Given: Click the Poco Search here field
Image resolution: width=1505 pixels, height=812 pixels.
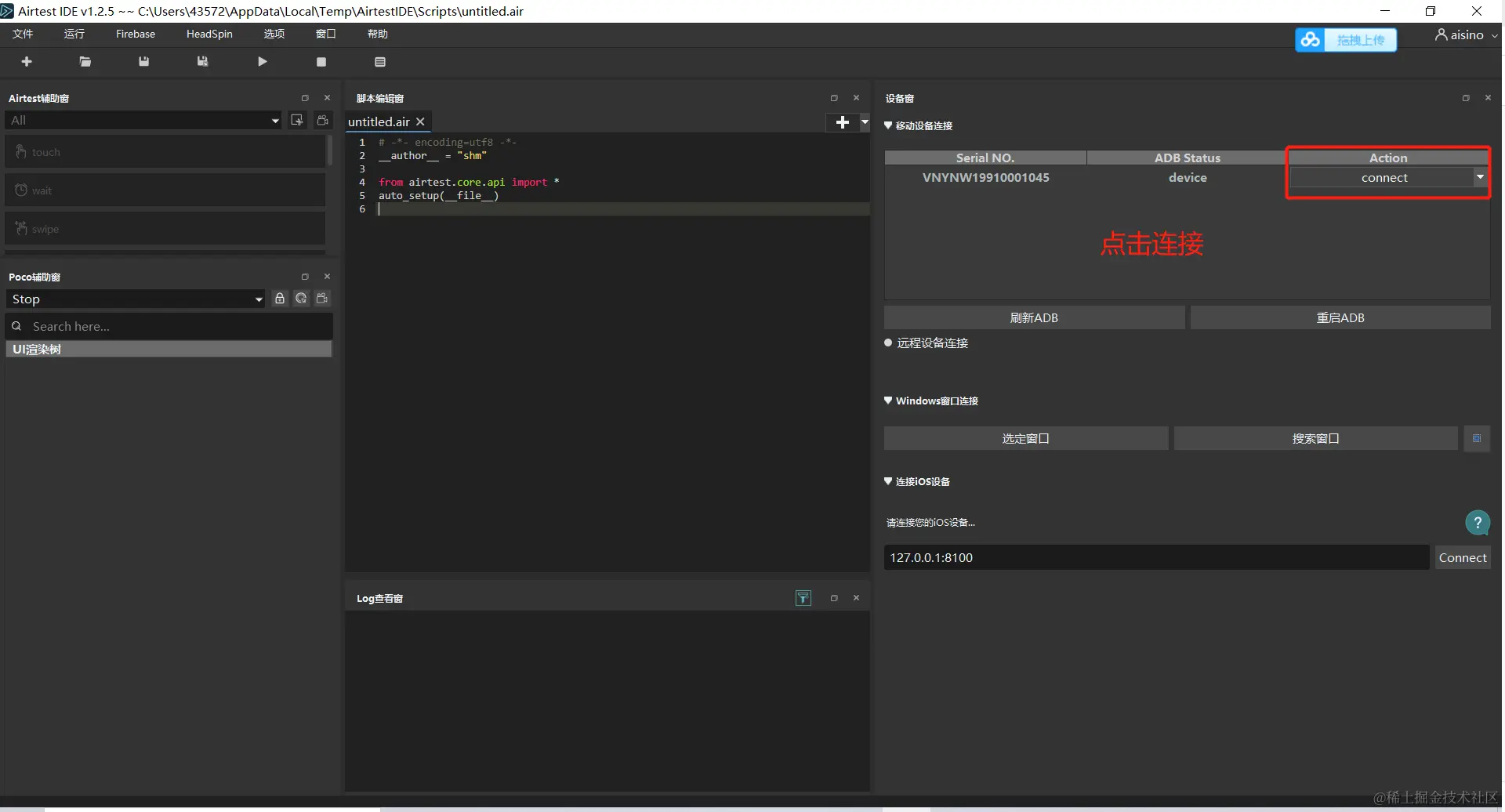Looking at the screenshot, I should [x=169, y=326].
